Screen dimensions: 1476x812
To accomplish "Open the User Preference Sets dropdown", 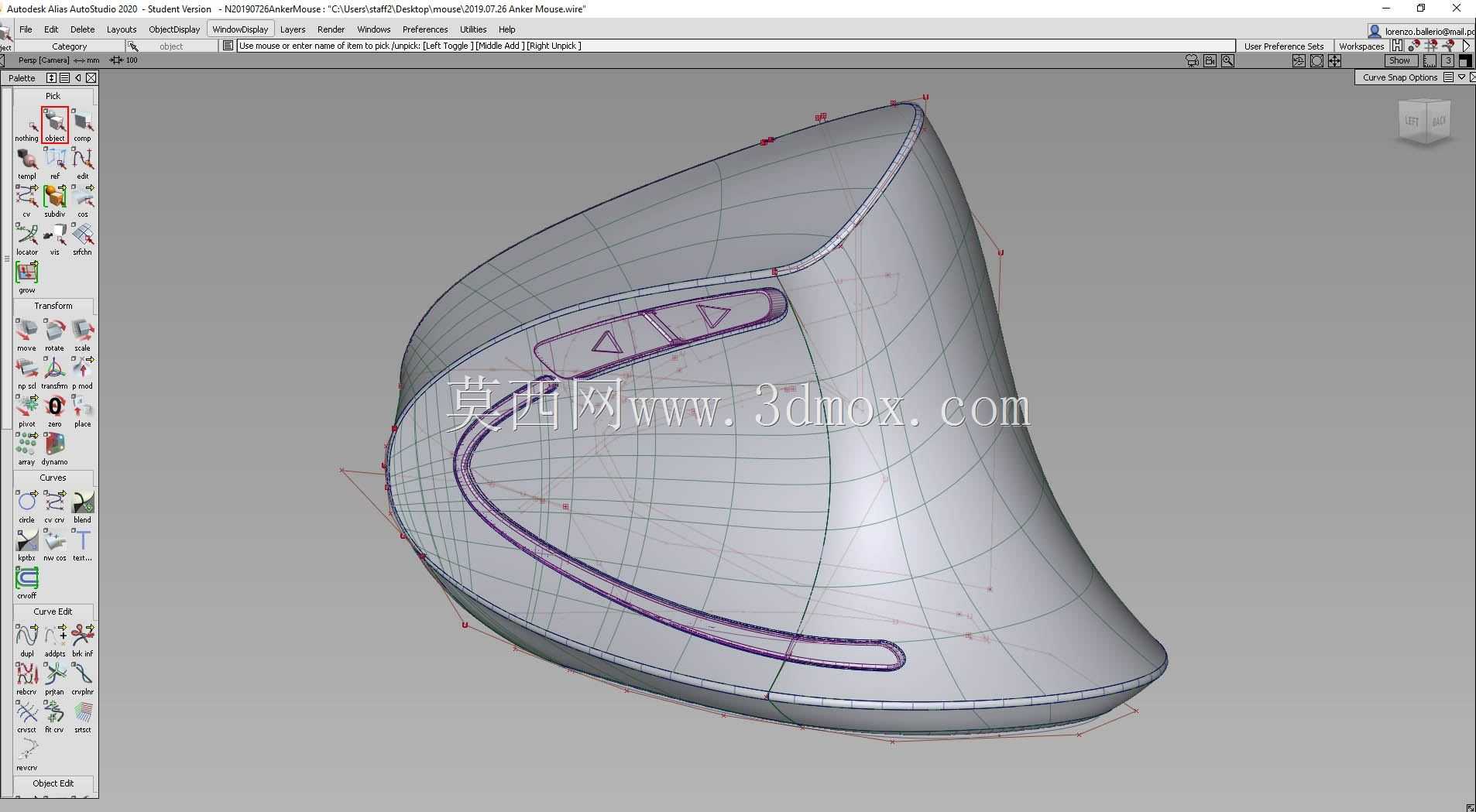I will click(x=1283, y=46).
